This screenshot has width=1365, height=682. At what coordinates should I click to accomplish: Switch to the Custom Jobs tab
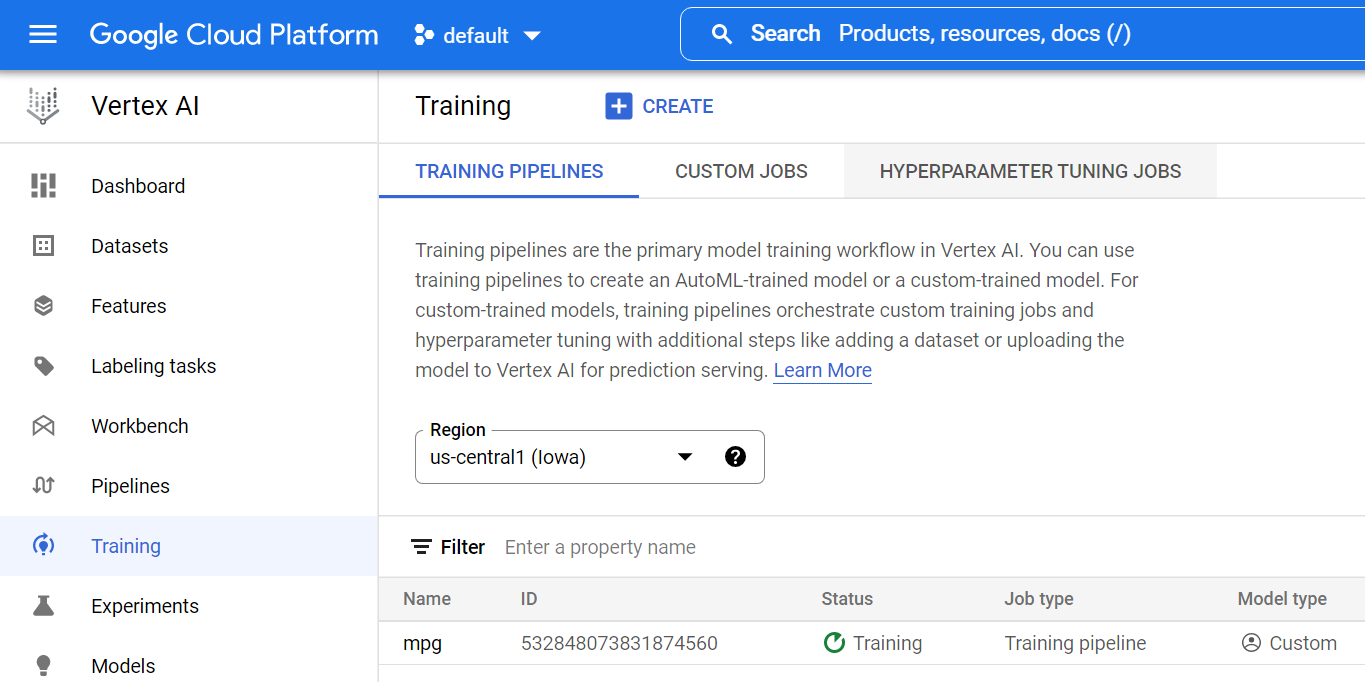[741, 171]
